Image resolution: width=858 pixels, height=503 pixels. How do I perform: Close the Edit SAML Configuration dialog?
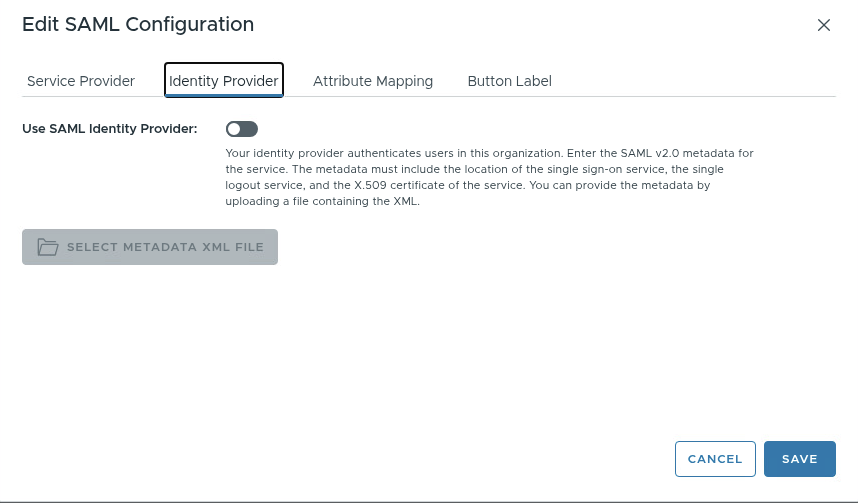tap(824, 25)
